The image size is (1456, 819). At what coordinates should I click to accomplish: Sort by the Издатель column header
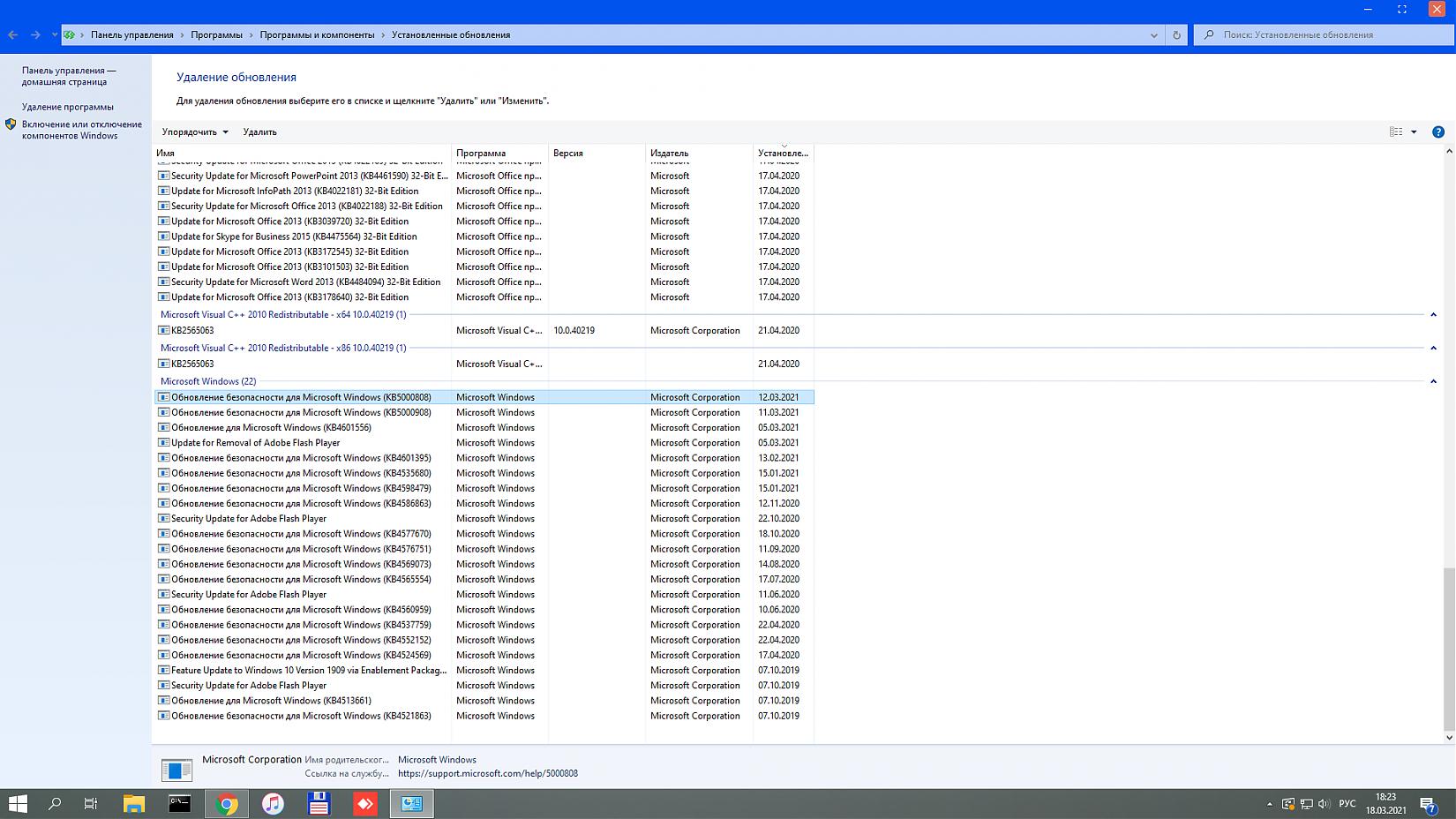click(670, 153)
